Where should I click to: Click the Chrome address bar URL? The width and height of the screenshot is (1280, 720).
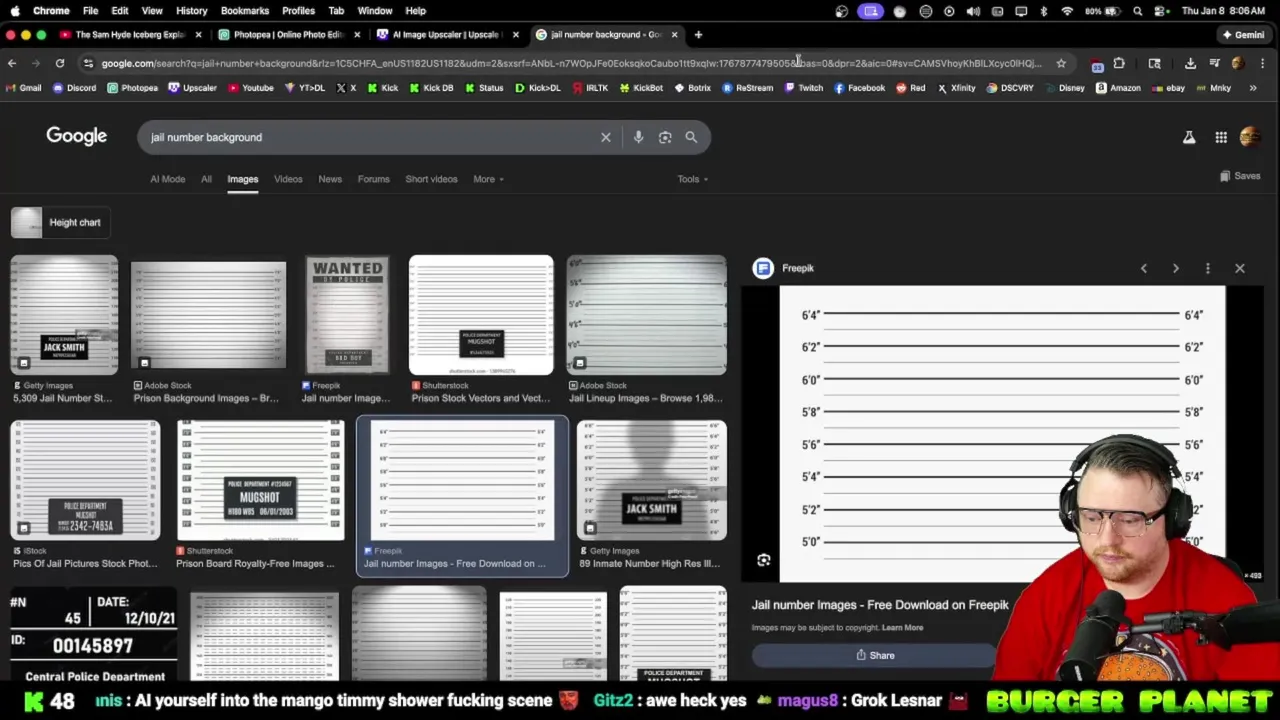tap(570, 63)
